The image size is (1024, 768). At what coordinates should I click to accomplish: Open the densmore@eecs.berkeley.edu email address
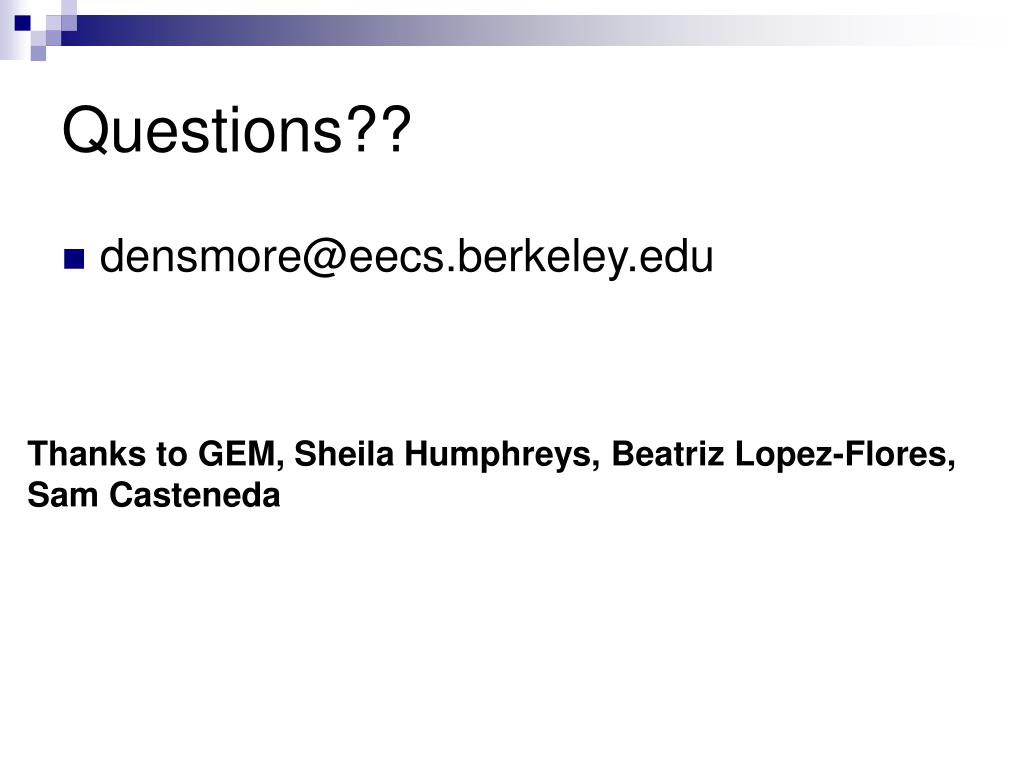(x=406, y=257)
